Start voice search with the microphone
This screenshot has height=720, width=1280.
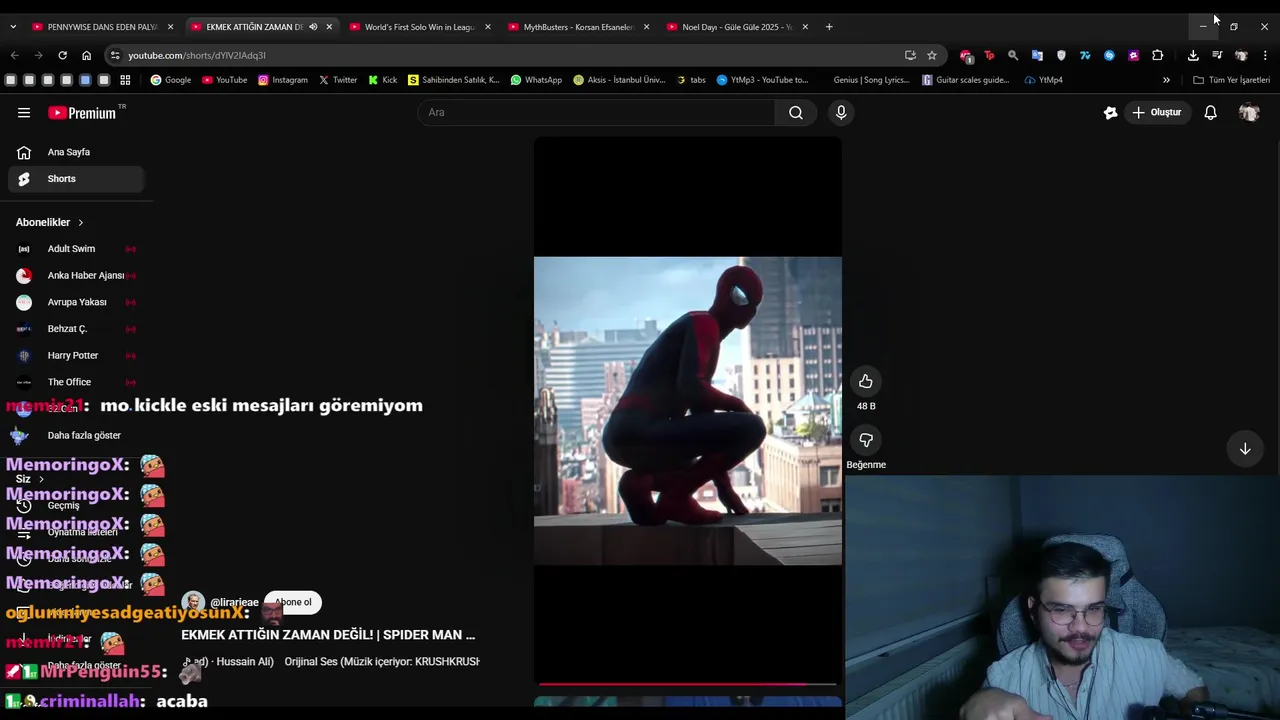coord(841,113)
